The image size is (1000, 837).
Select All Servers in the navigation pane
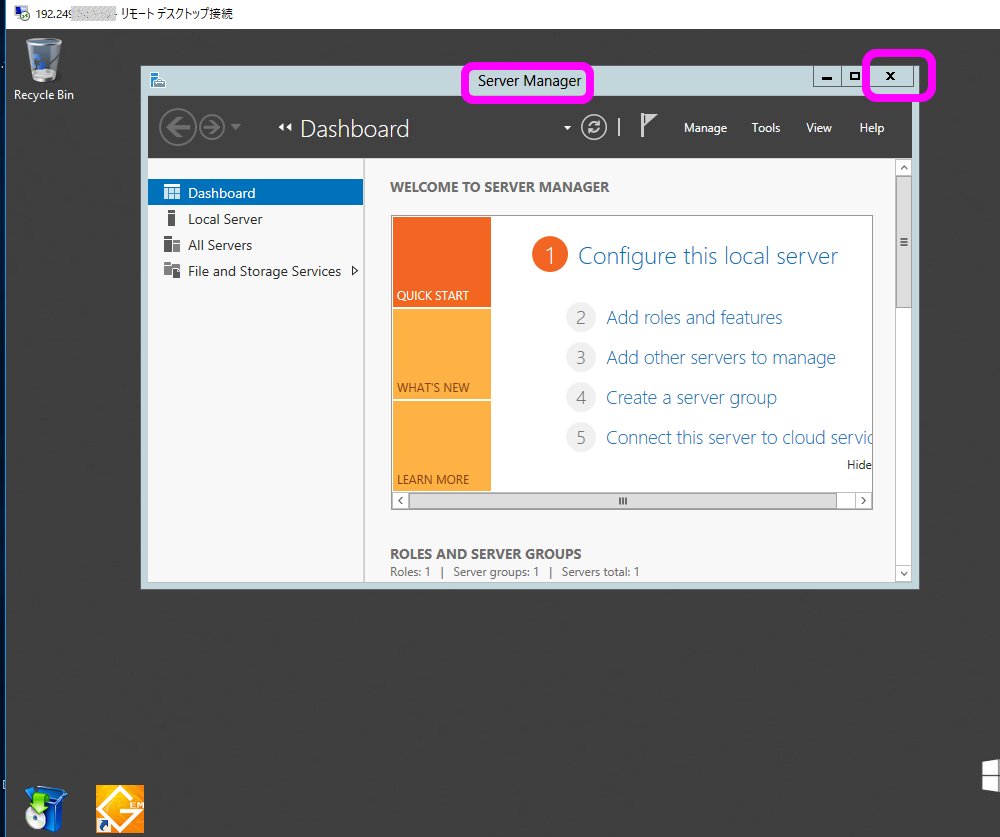coord(255,245)
